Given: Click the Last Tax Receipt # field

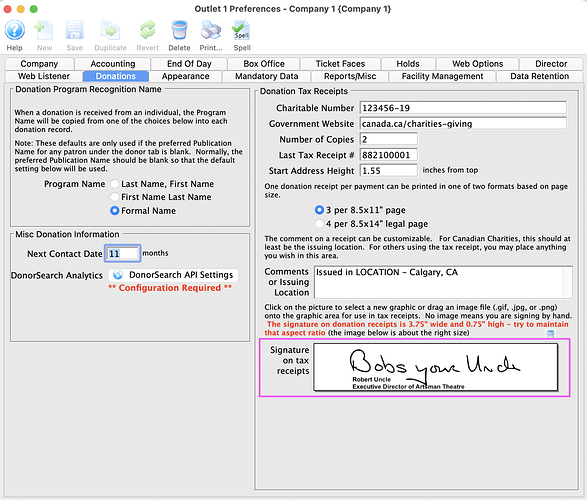Looking at the screenshot, I should [389, 155].
